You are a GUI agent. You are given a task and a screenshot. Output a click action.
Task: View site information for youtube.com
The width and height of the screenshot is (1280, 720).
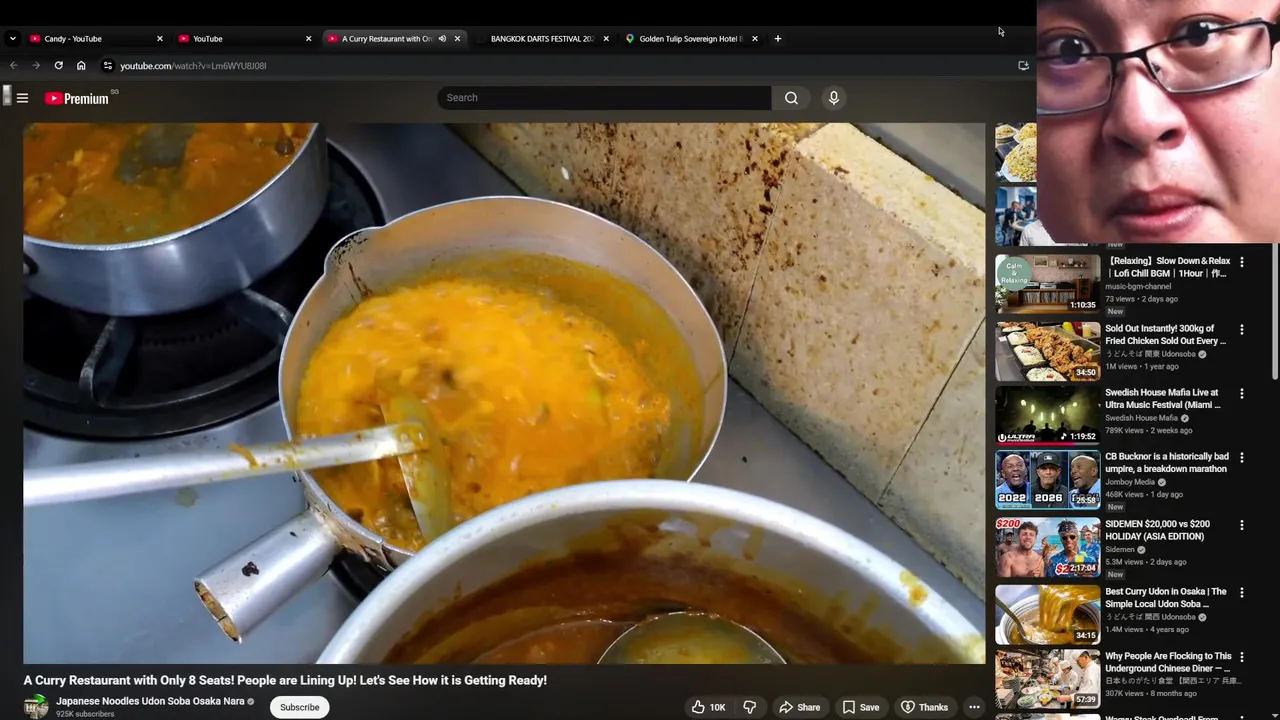coord(107,66)
